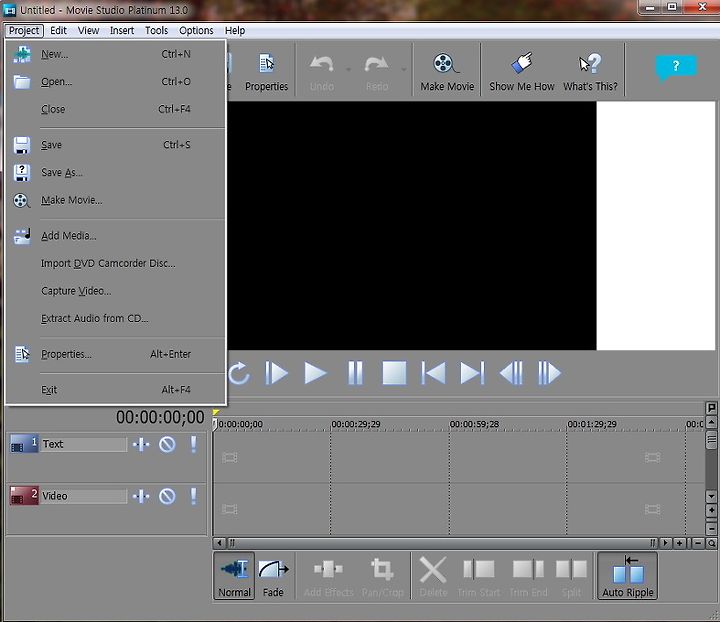Step to next frame
The image size is (720, 622).
click(x=549, y=373)
